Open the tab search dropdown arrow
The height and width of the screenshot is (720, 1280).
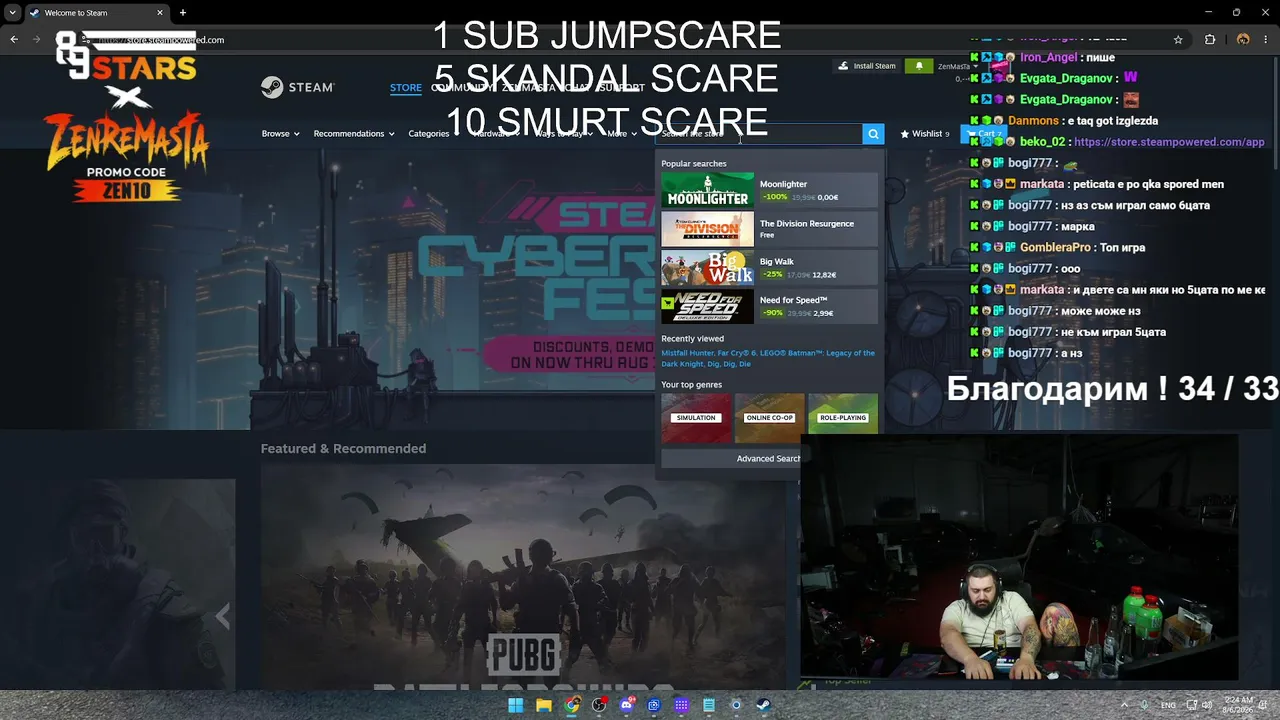tap(12, 13)
